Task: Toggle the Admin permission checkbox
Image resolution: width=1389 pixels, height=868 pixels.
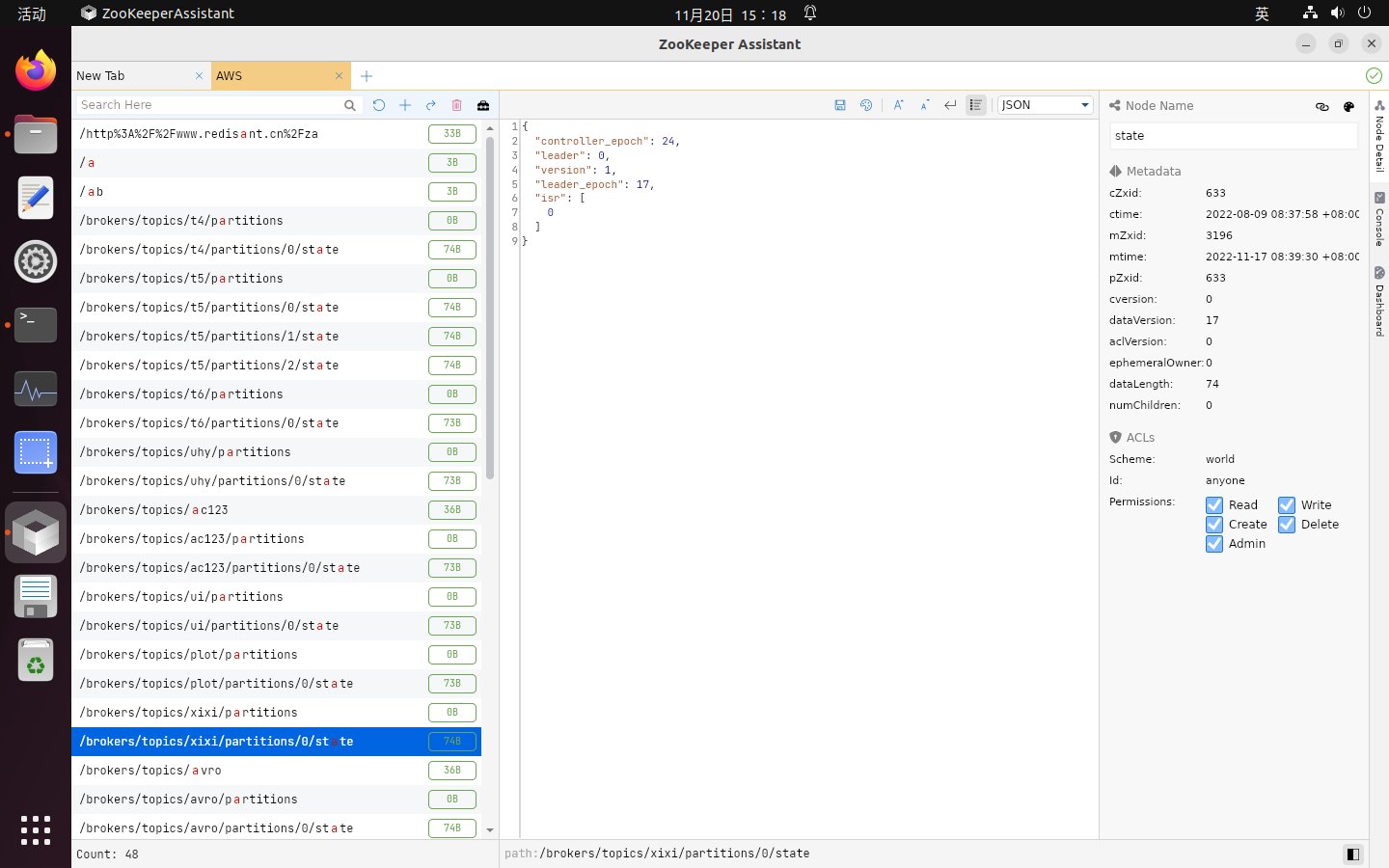Action: 1214,544
